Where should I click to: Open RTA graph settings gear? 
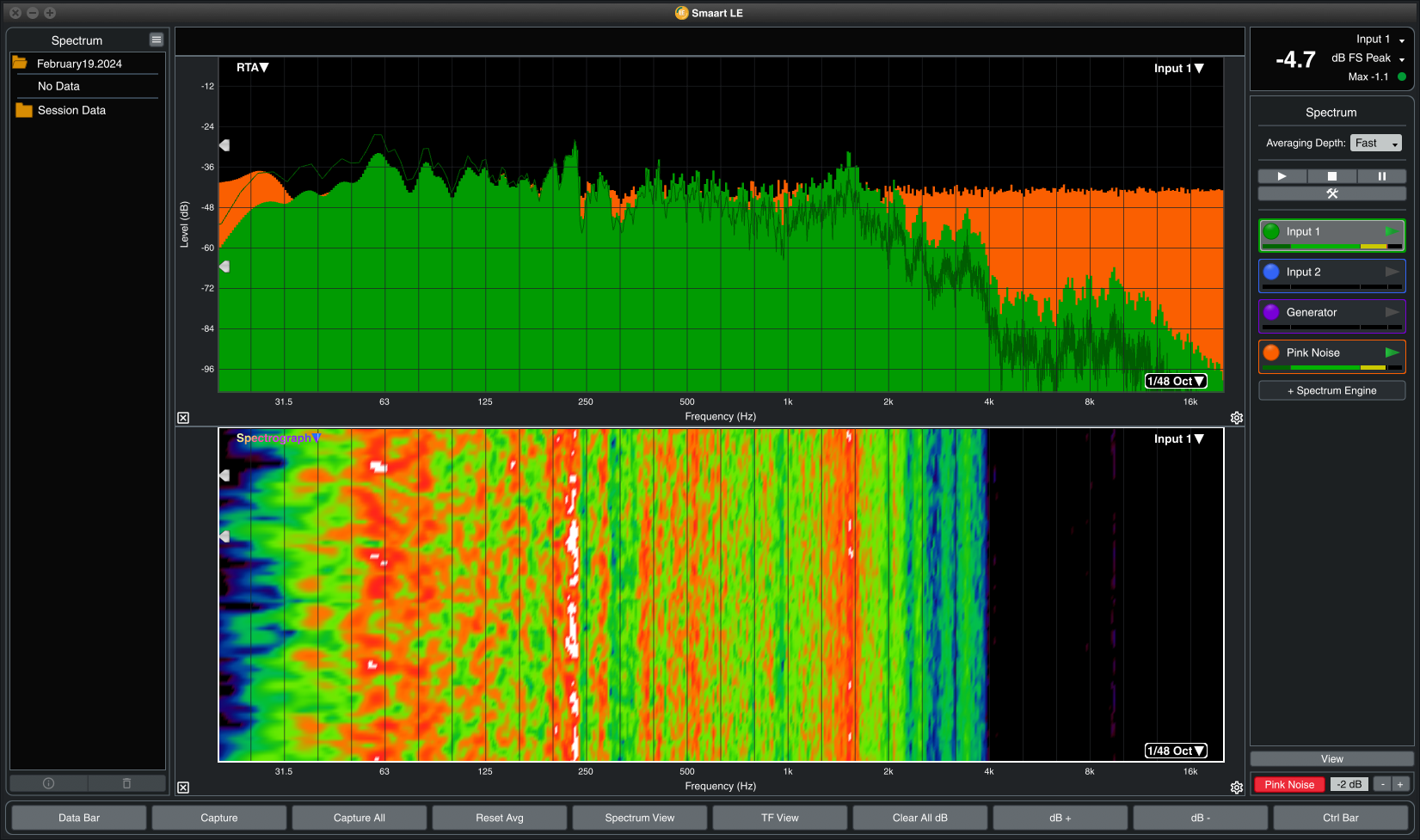[x=1237, y=418]
